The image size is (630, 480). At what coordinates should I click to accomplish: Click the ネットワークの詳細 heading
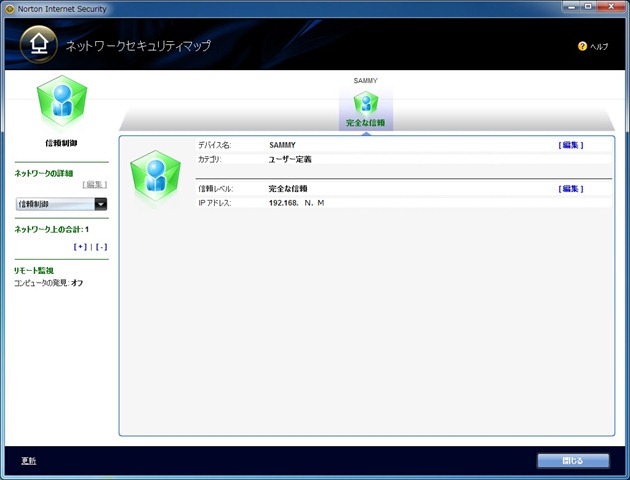[x=44, y=174]
